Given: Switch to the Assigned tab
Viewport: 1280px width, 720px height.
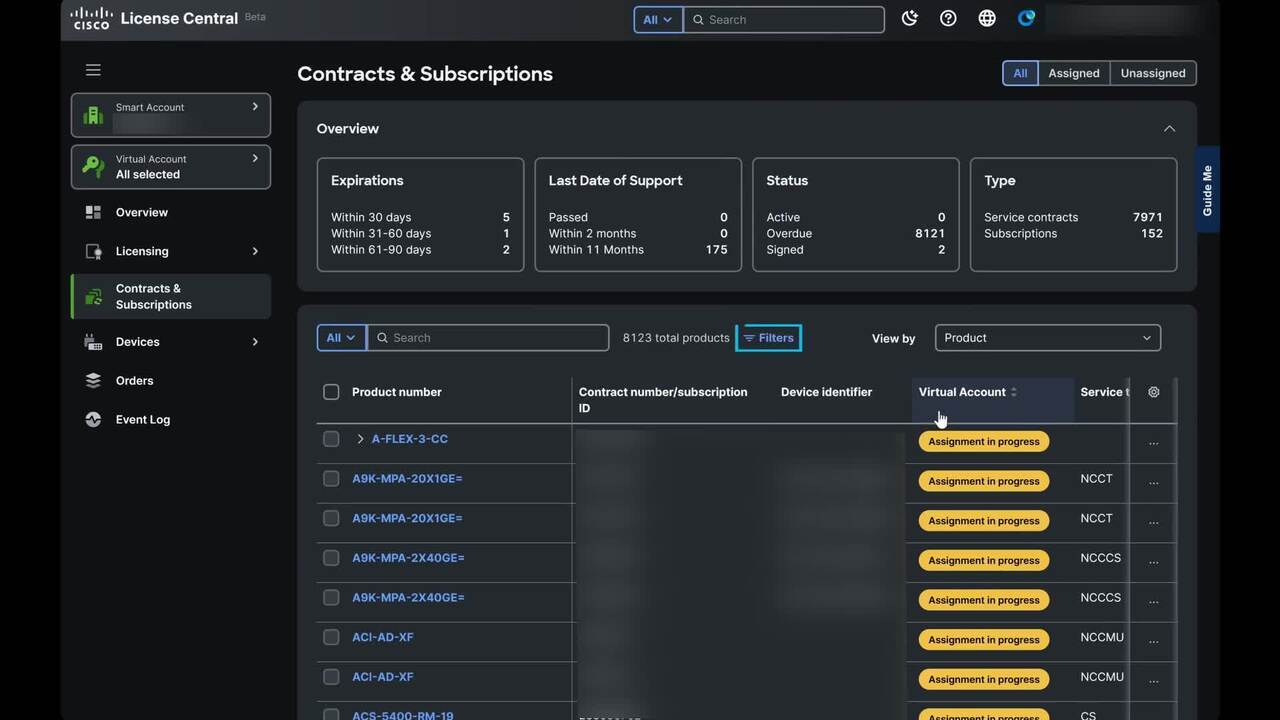Looking at the screenshot, I should tap(1074, 73).
